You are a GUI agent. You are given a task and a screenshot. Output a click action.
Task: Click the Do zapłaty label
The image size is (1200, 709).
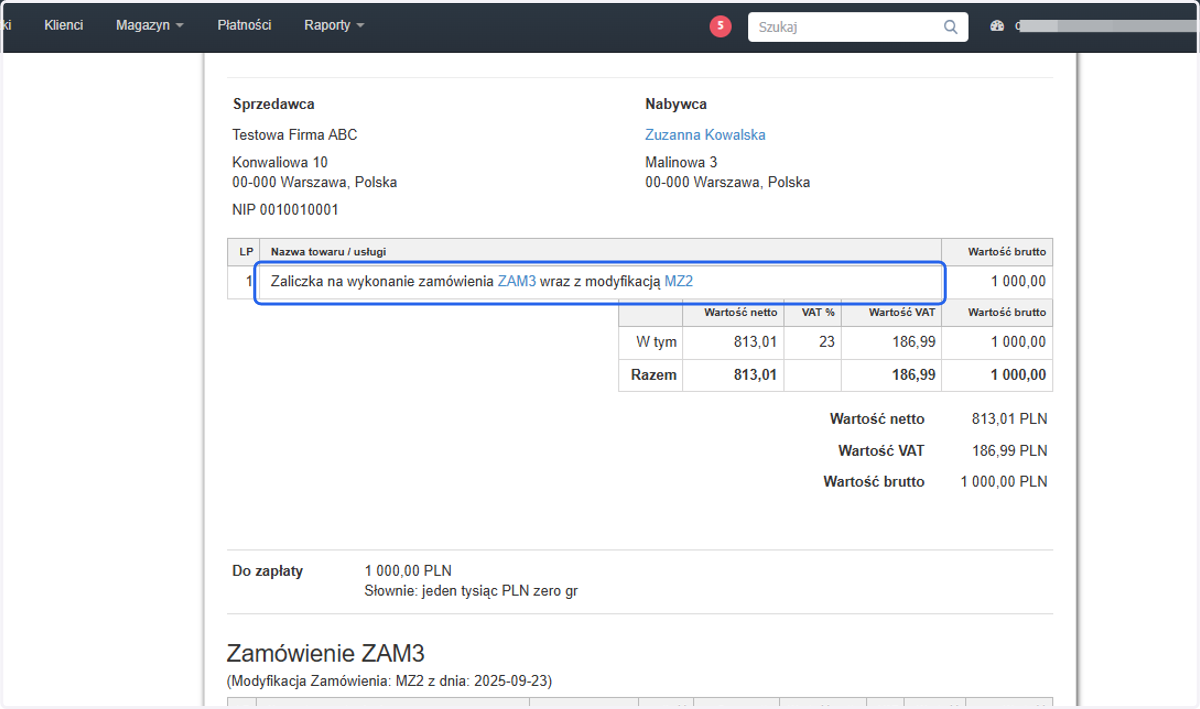pos(268,571)
